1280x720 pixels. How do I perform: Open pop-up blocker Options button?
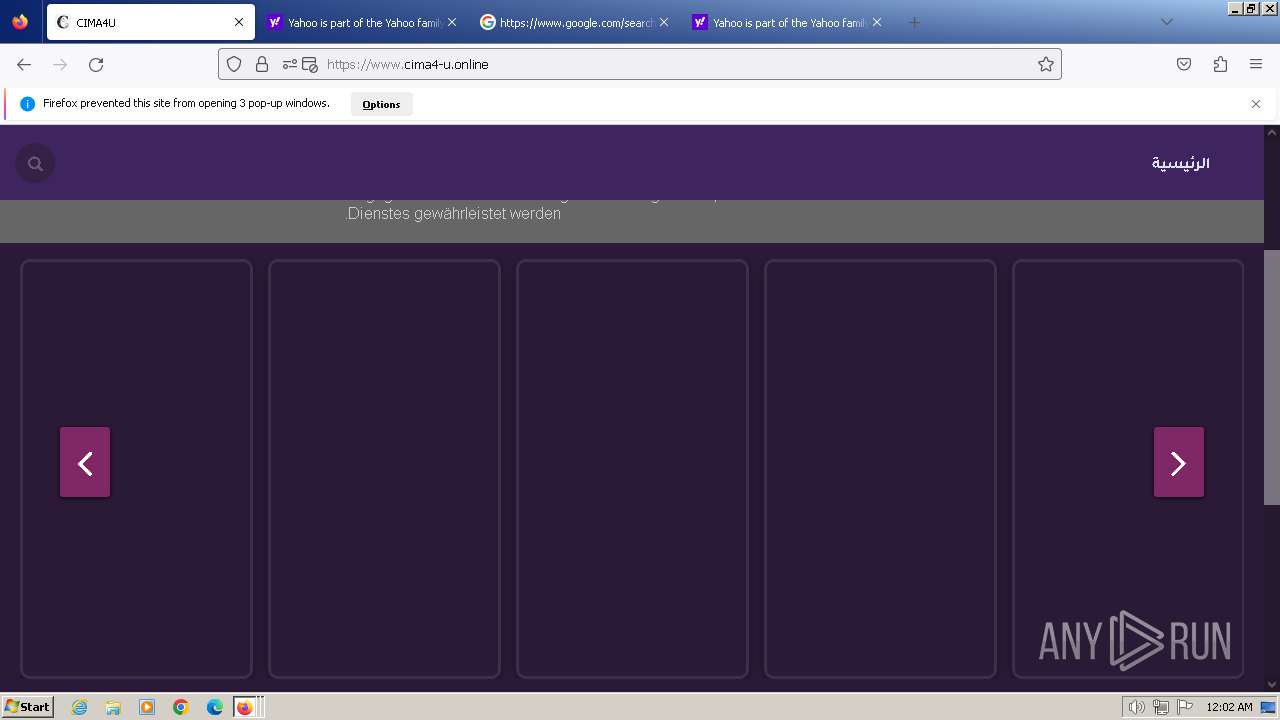[x=381, y=104]
